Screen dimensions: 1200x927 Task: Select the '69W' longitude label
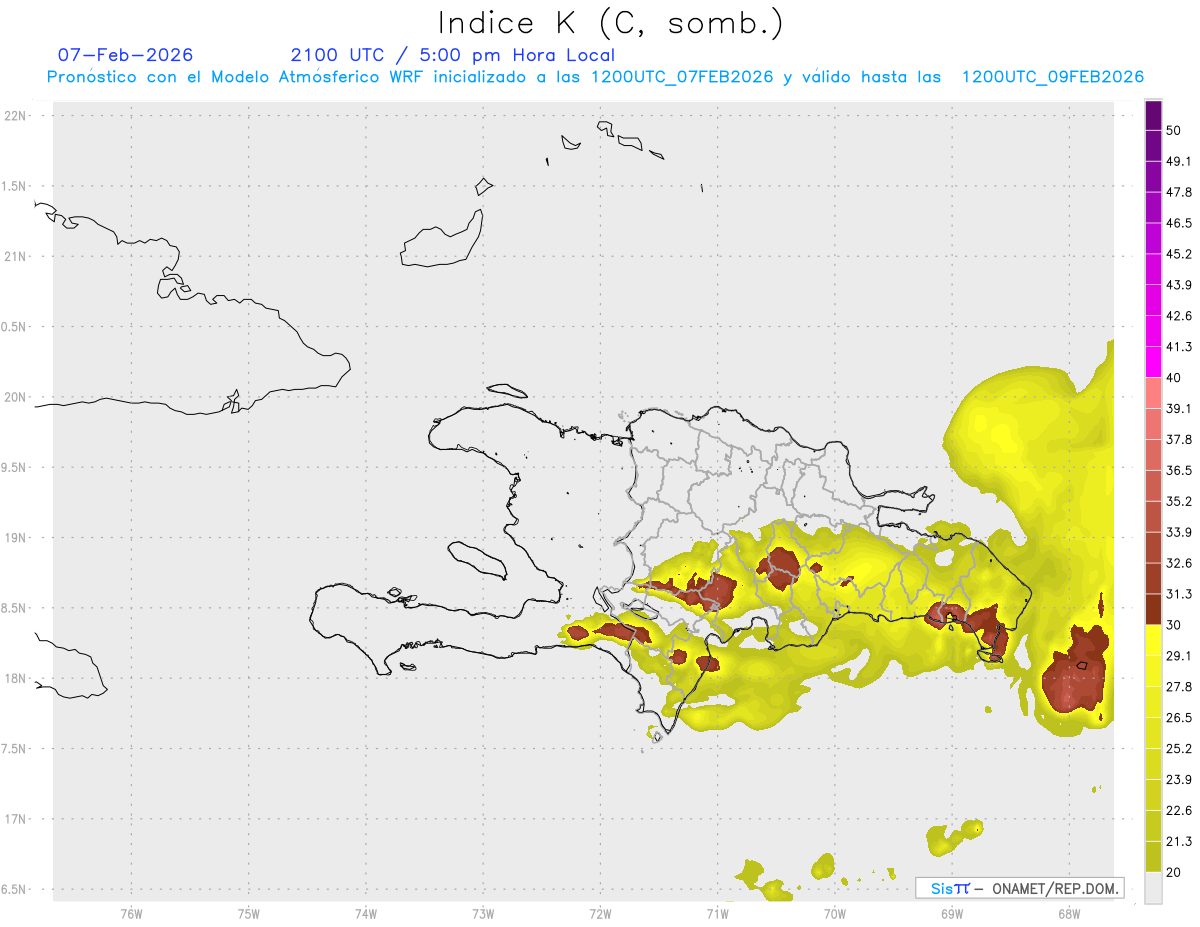click(x=952, y=913)
